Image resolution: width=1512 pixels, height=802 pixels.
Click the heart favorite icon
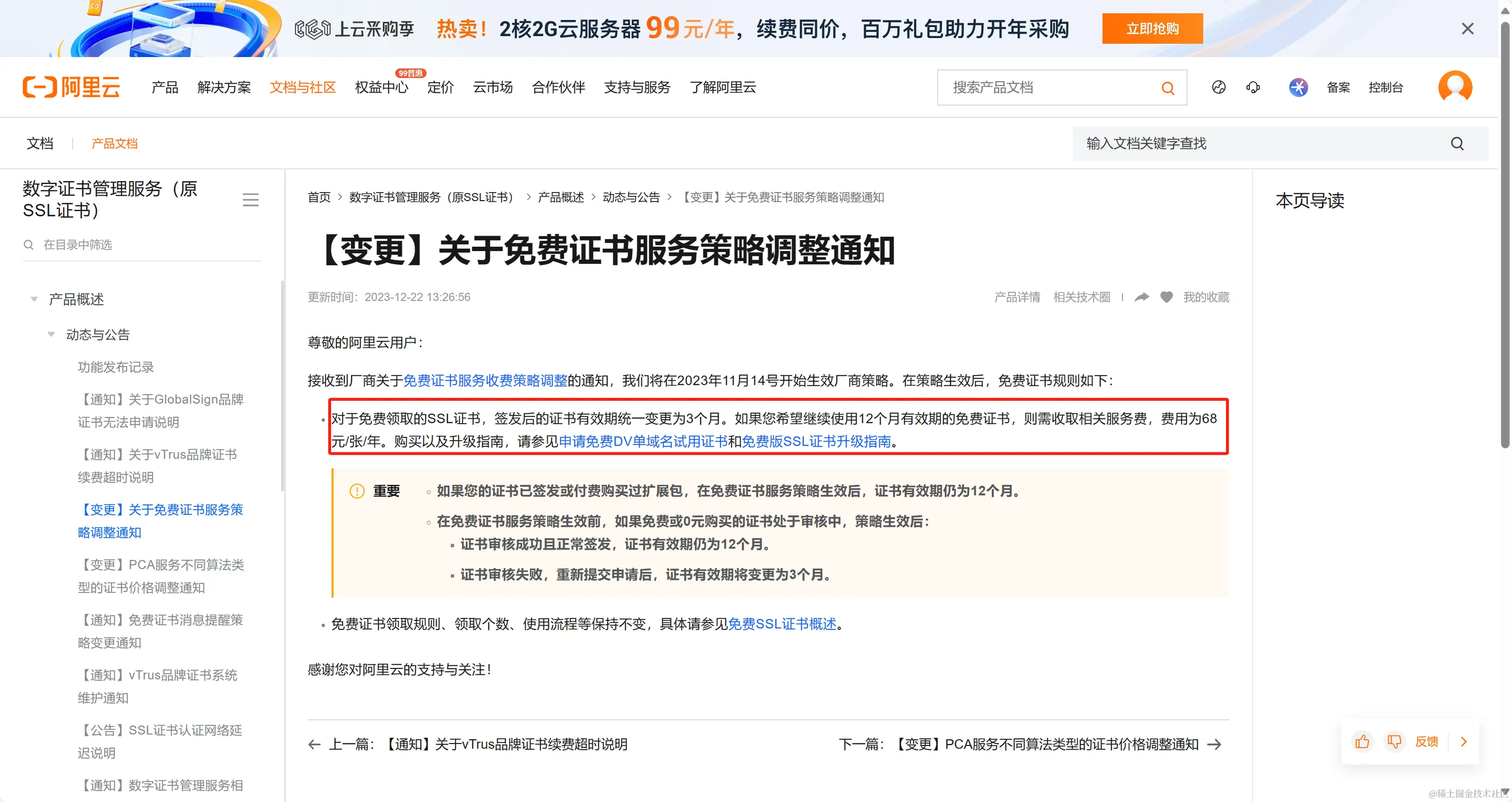coord(1166,297)
